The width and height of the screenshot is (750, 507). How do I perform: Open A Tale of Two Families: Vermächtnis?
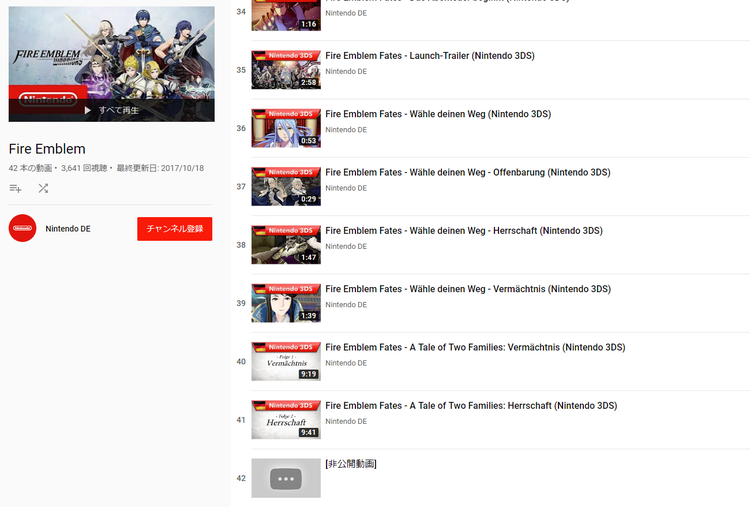point(475,347)
